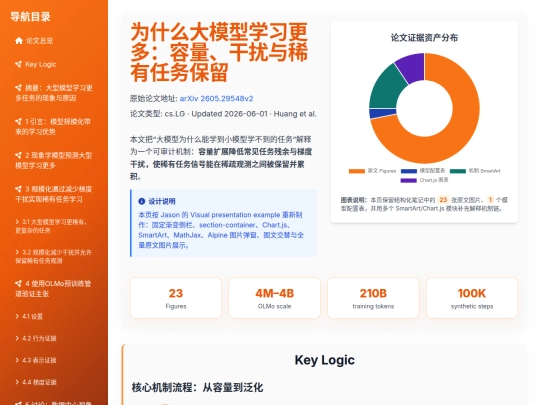Click the paper-plane icon next to Key Logic

coord(18,64)
